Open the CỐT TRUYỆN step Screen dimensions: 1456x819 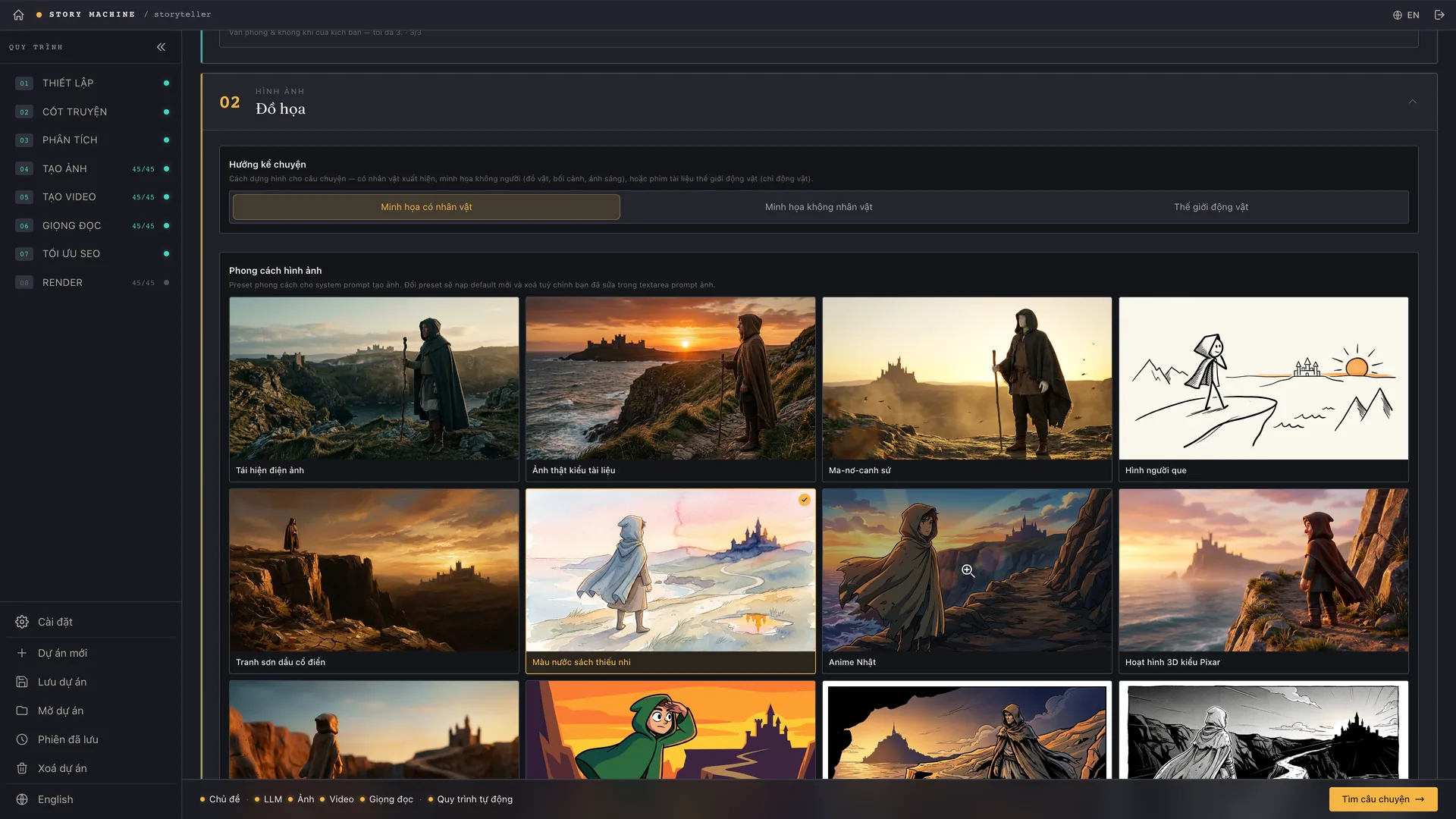click(x=91, y=112)
